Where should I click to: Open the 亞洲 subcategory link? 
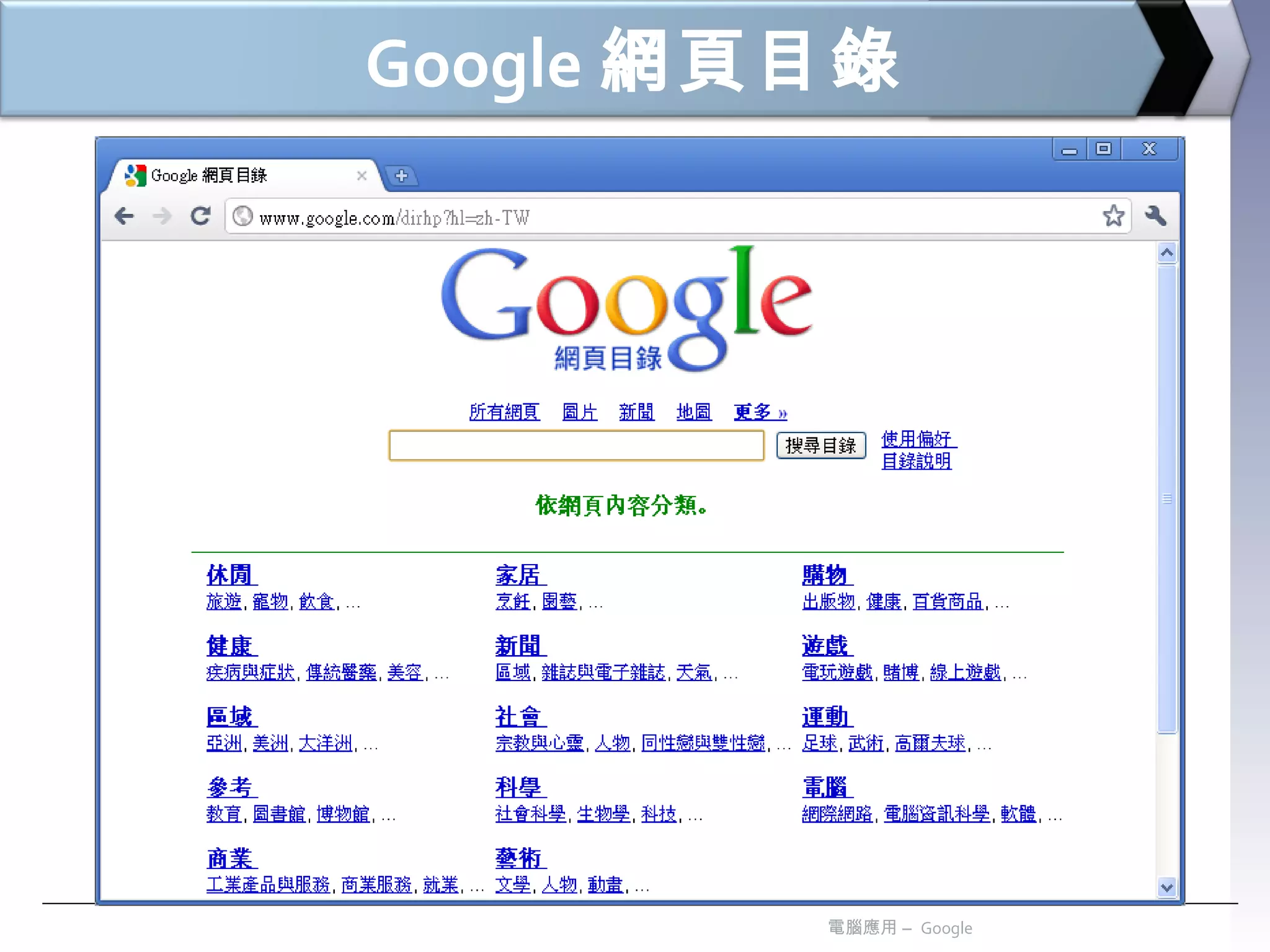point(224,743)
